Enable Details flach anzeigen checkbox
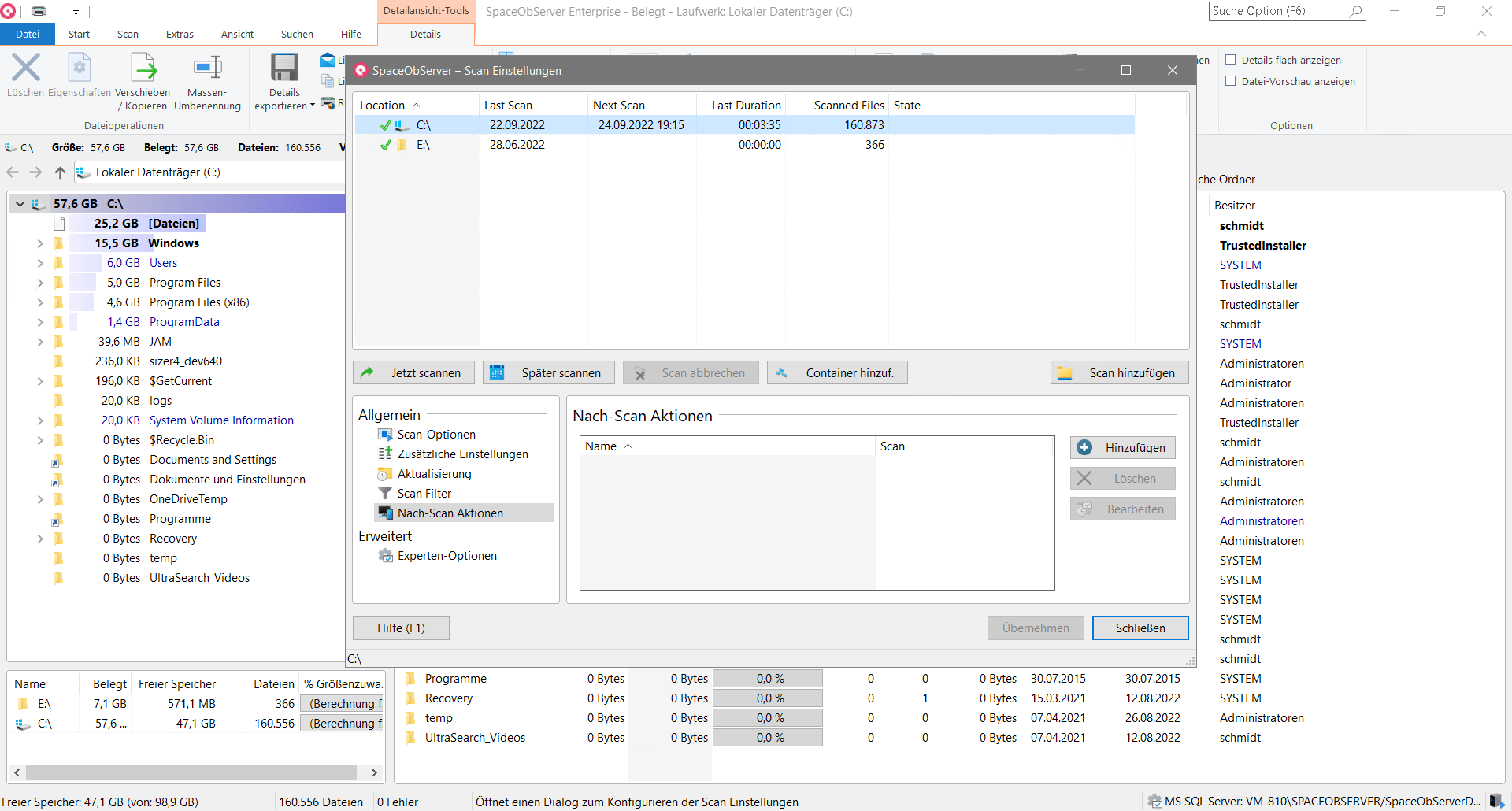Image resolution: width=1512 pixels, height=811 pixels. coord(1231,60)
